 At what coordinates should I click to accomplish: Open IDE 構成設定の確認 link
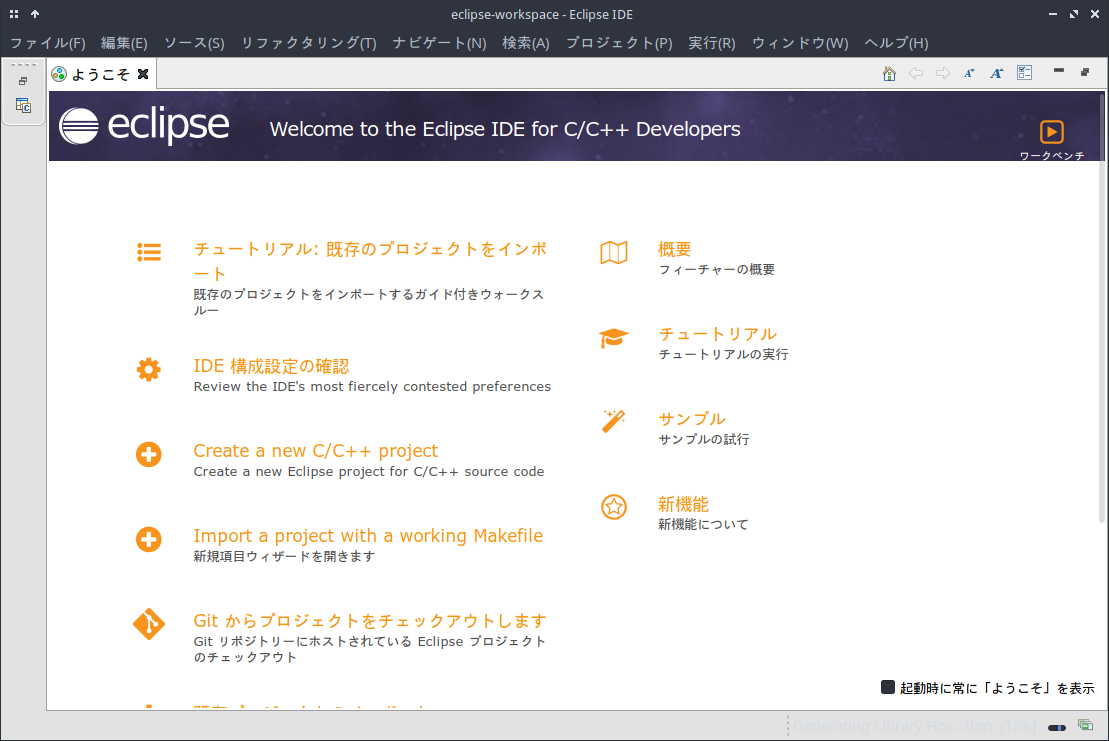pyautogui.click(x=272, y=366)
